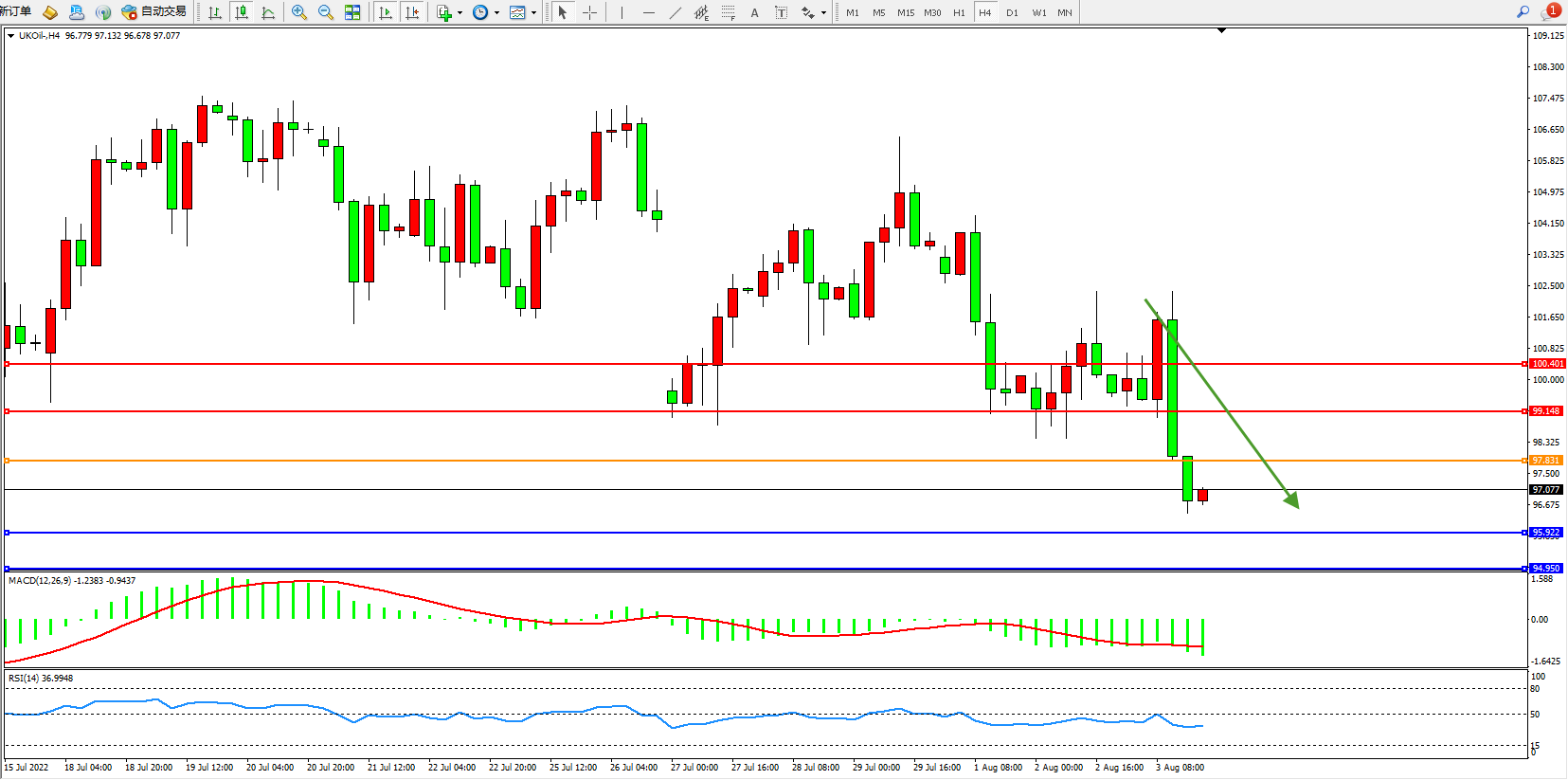Toggle the chart shift button

tap(411, 12)
